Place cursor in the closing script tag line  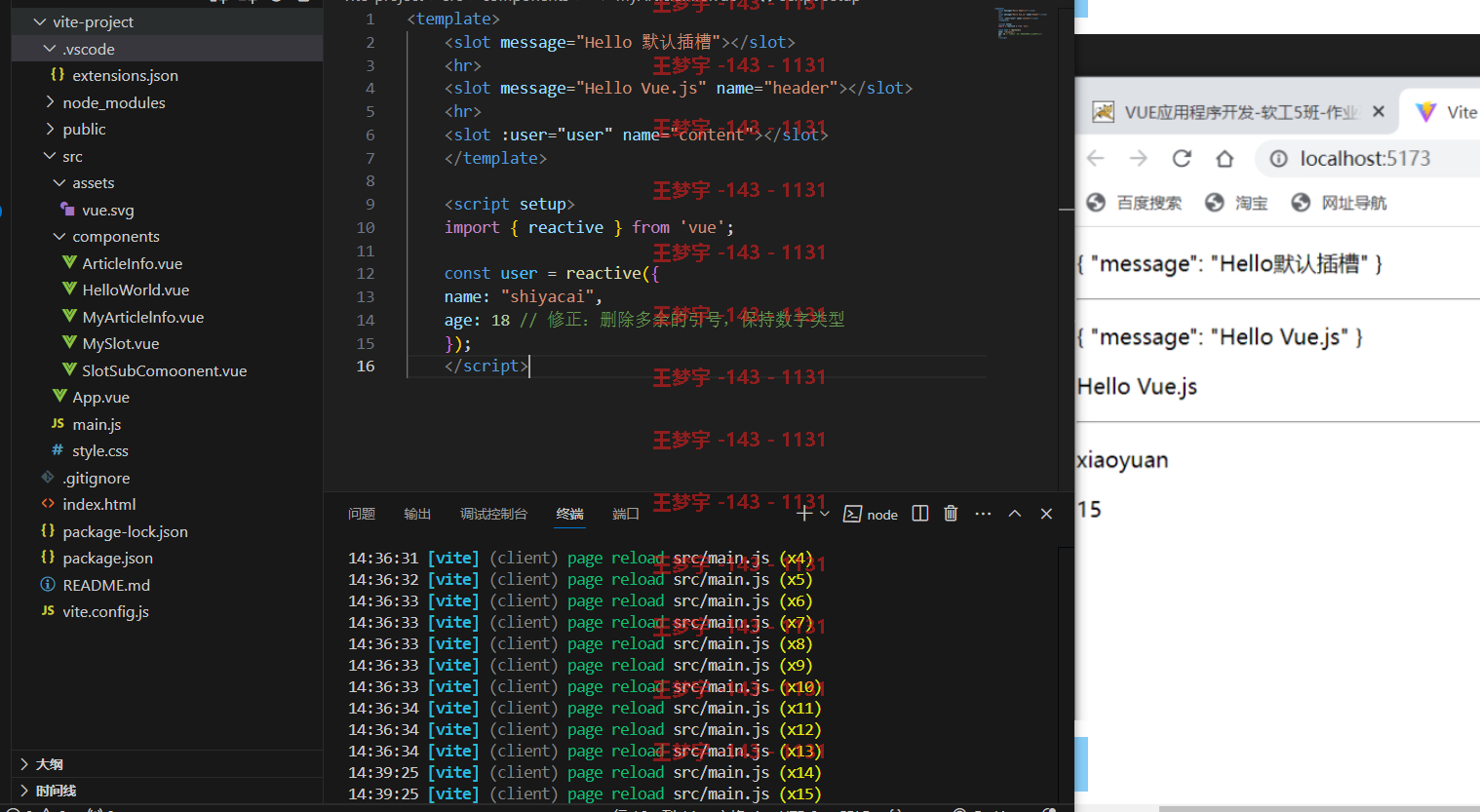click(486, 366)
